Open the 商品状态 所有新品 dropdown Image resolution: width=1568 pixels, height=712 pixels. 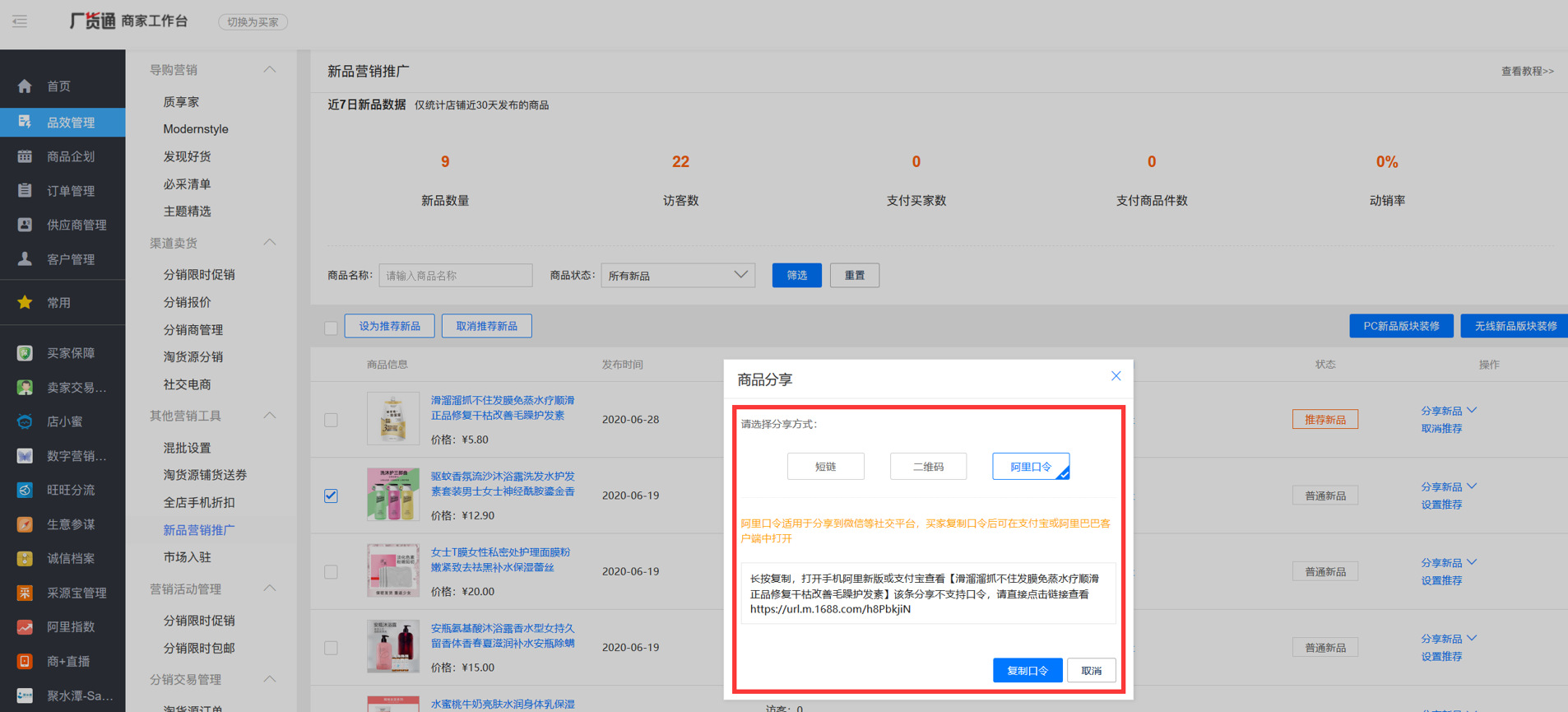click(678, 276)
